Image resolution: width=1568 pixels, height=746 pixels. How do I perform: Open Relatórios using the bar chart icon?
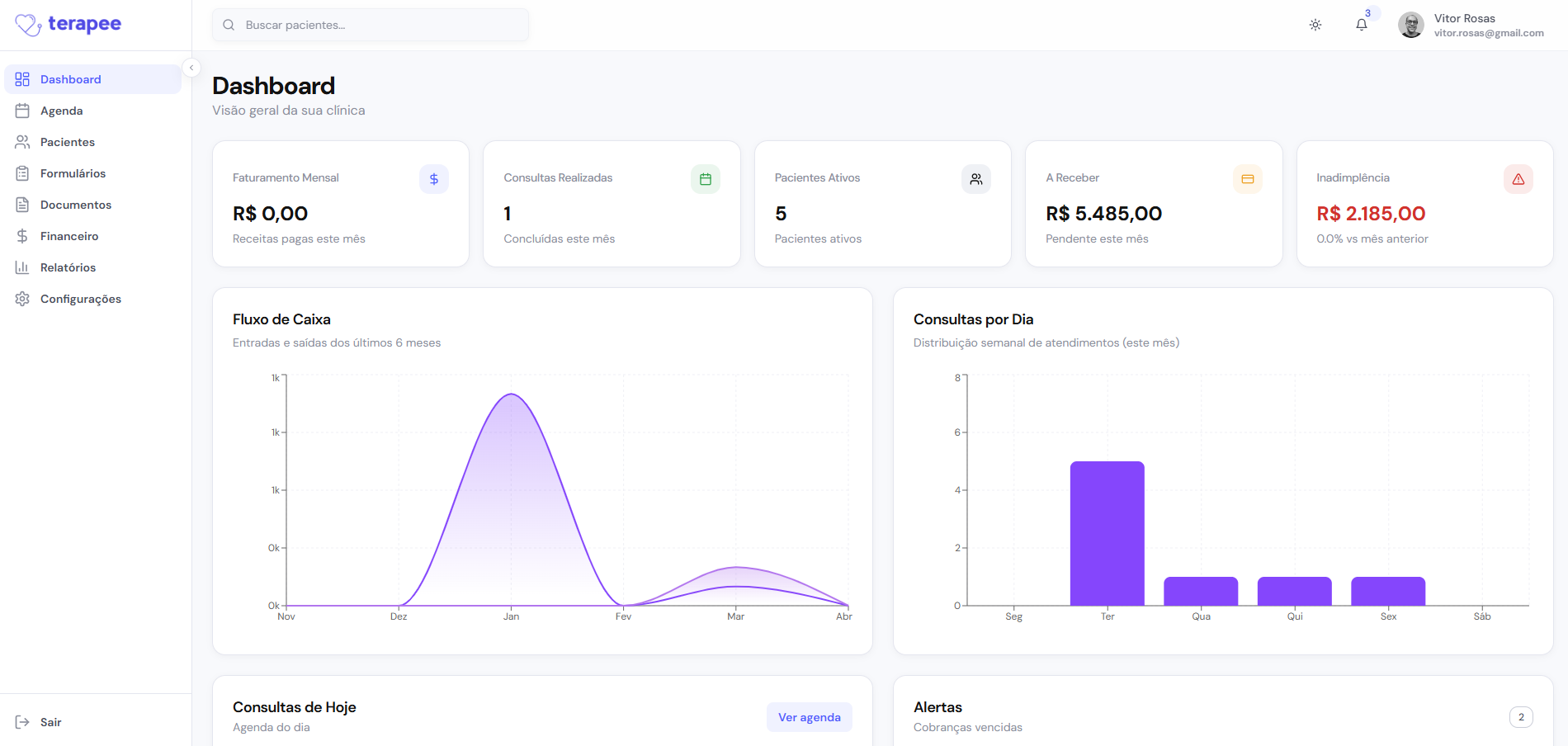(22, 267)
